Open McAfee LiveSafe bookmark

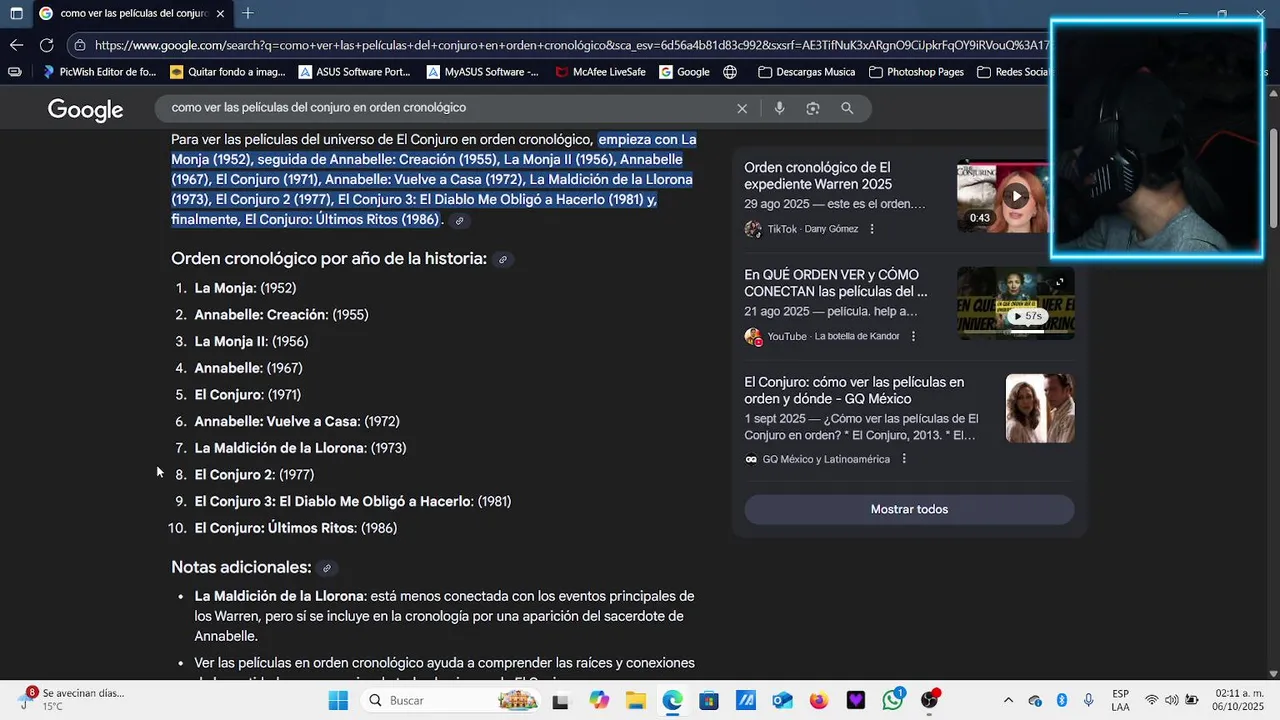(x=601, y=72)
